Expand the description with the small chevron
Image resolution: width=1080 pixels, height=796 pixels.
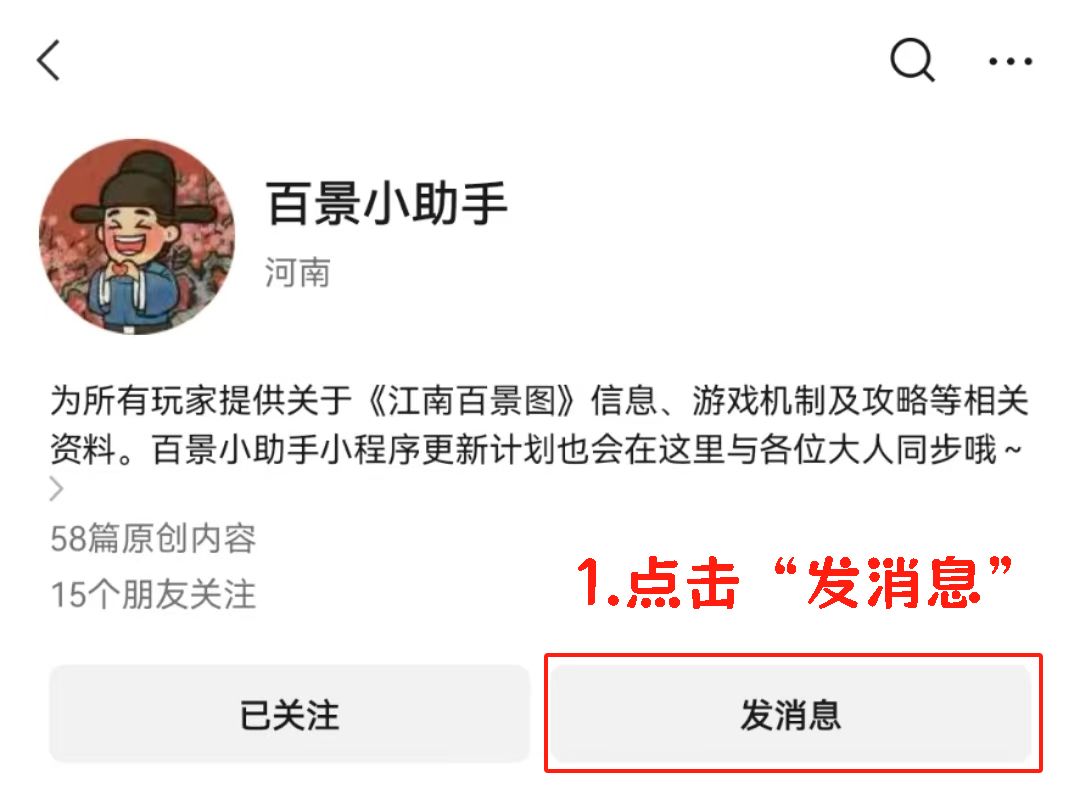[x=56, y=489]
